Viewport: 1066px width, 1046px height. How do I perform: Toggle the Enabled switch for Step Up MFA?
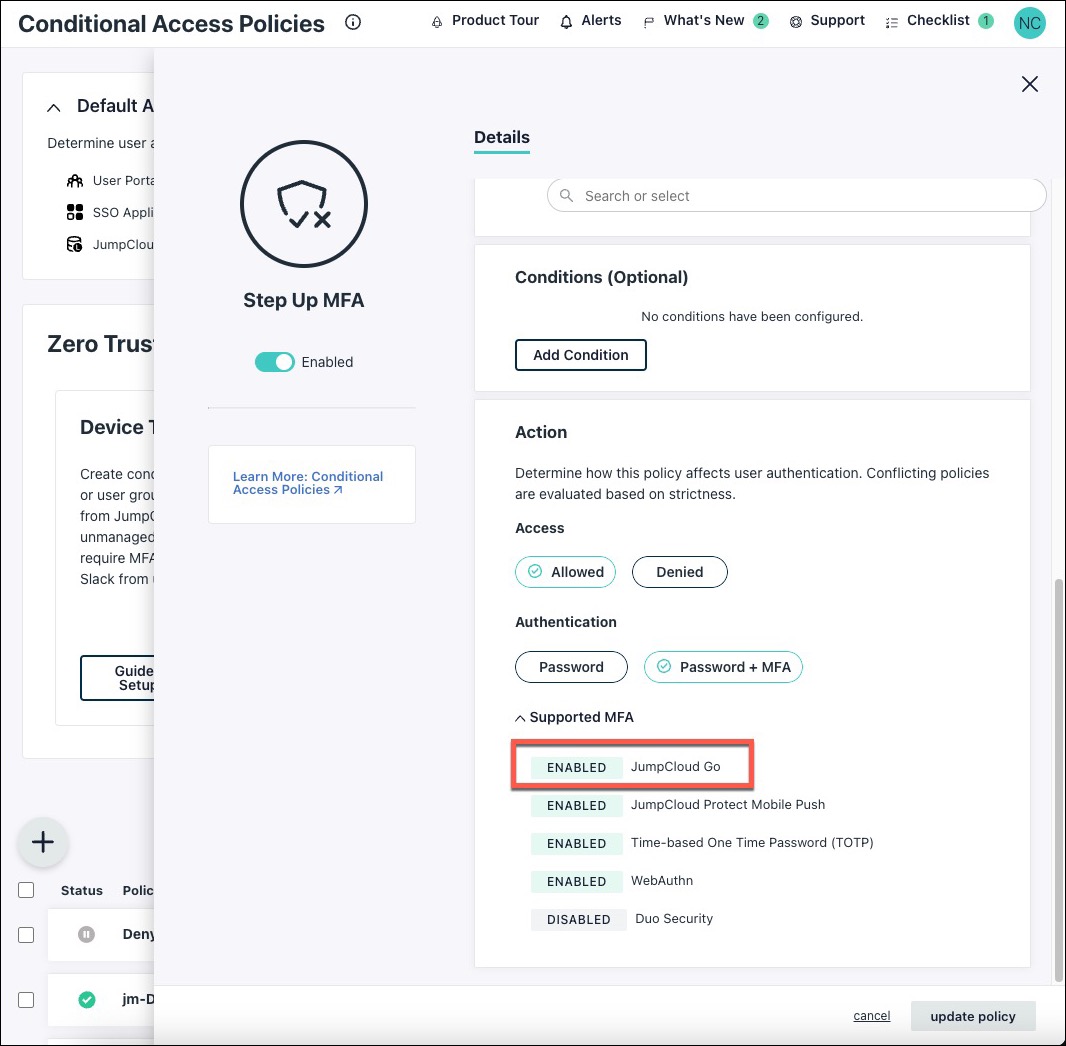[x=274, y=362]
